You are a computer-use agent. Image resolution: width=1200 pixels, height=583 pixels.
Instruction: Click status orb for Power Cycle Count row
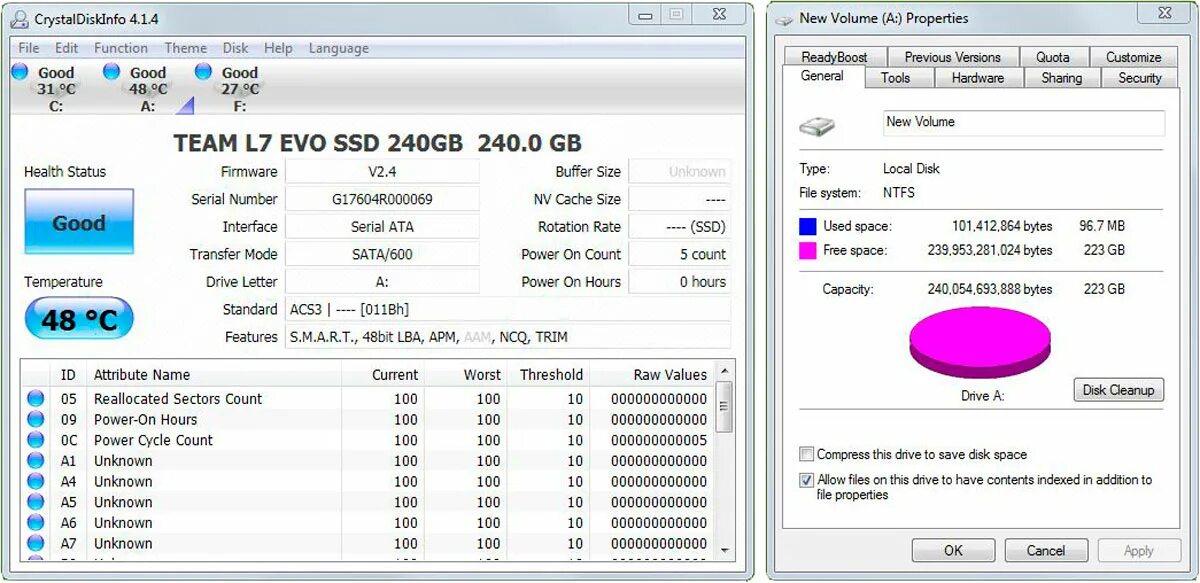tap(36, 440)
